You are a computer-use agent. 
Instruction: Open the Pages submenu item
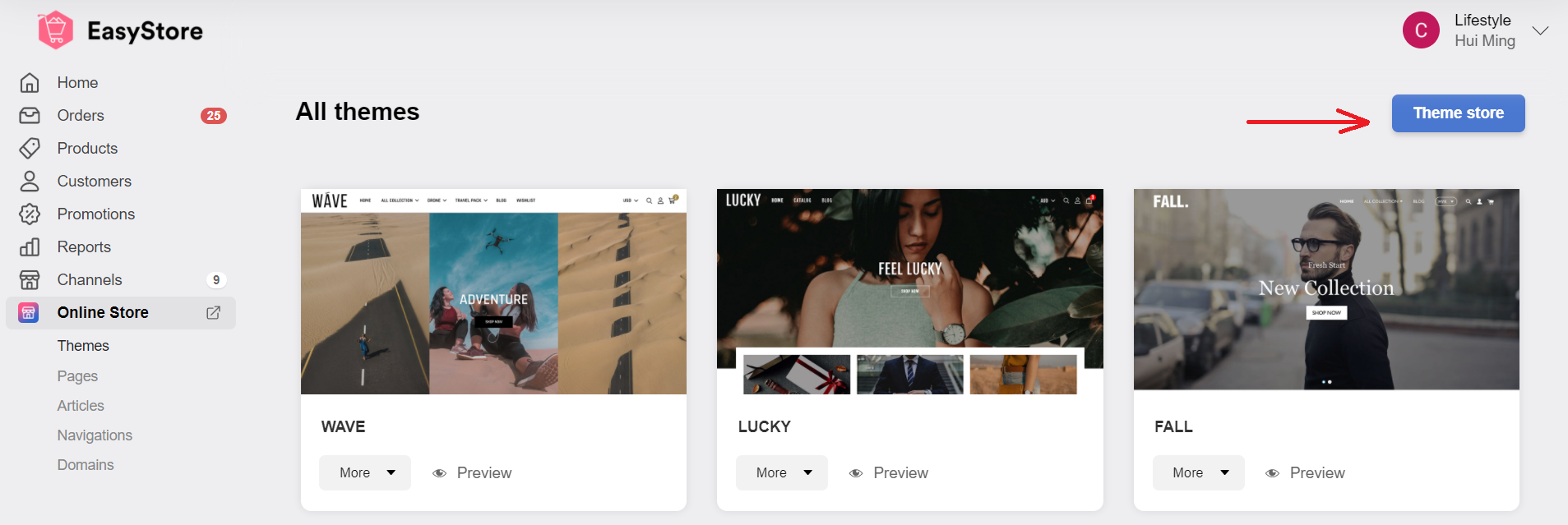coord(77,376)
